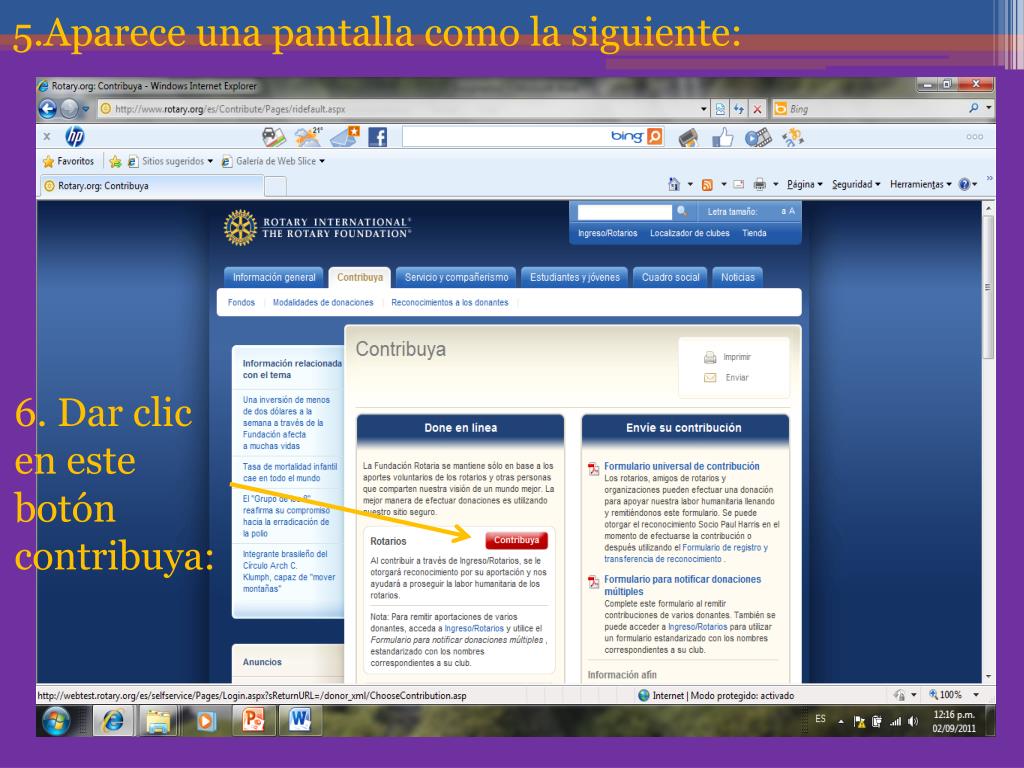1024x768 pixels.
Task: Click the PowerPoint taskbar icon
Action: coord(253,720)
